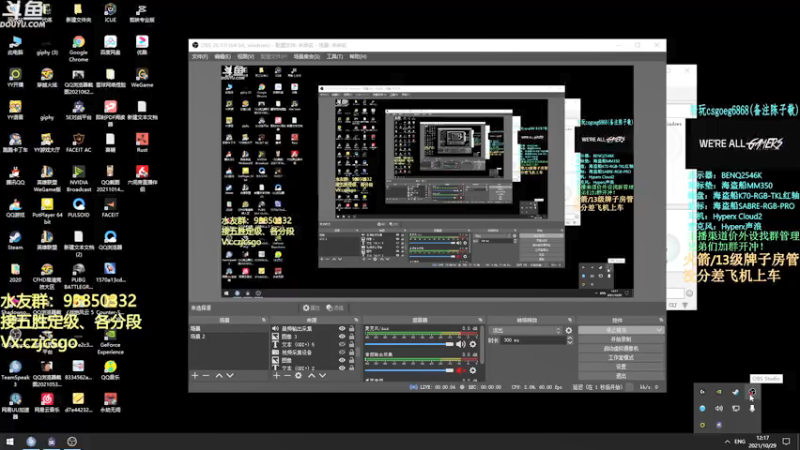The height and width of the screenshot is (450, 800).
Task: Adjust the 300 ms duration stepper
Action: 570,340
